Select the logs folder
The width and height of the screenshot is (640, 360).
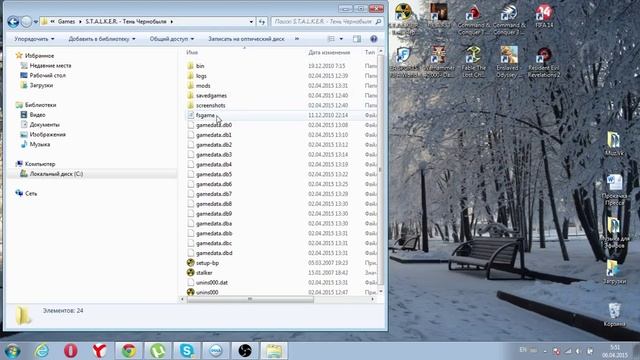[201, 76]
